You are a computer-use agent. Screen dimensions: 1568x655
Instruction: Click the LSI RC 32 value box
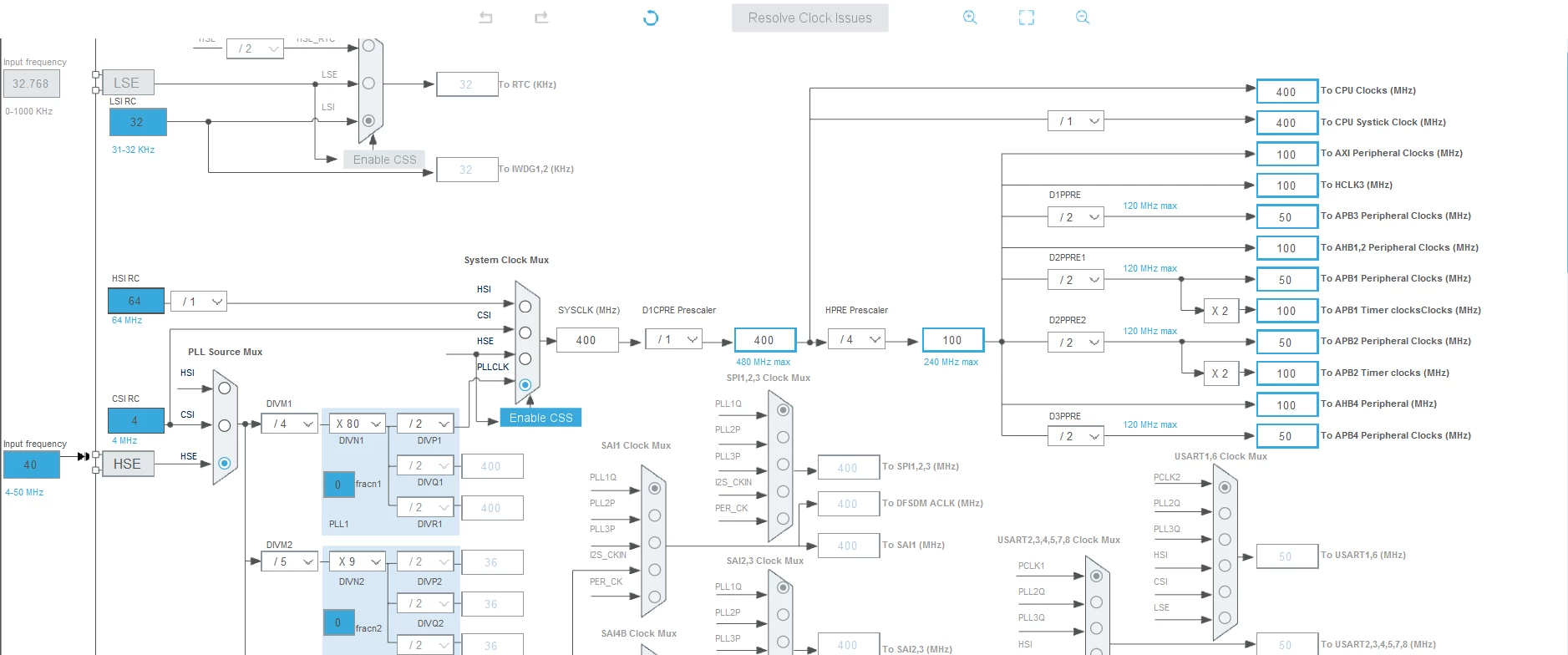(138, 122)
